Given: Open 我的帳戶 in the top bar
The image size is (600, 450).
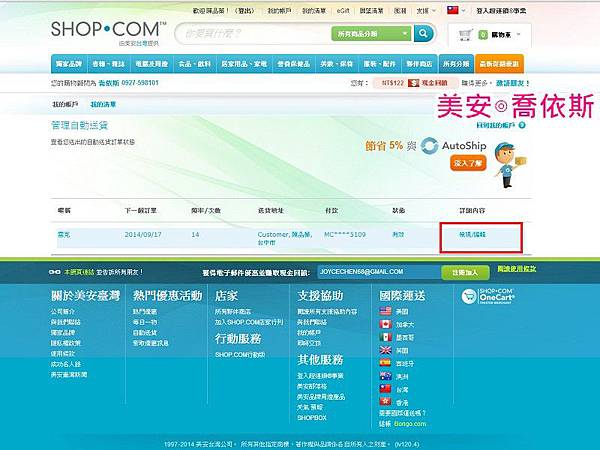Looking at the screenshot, I should tap(279, 11).
